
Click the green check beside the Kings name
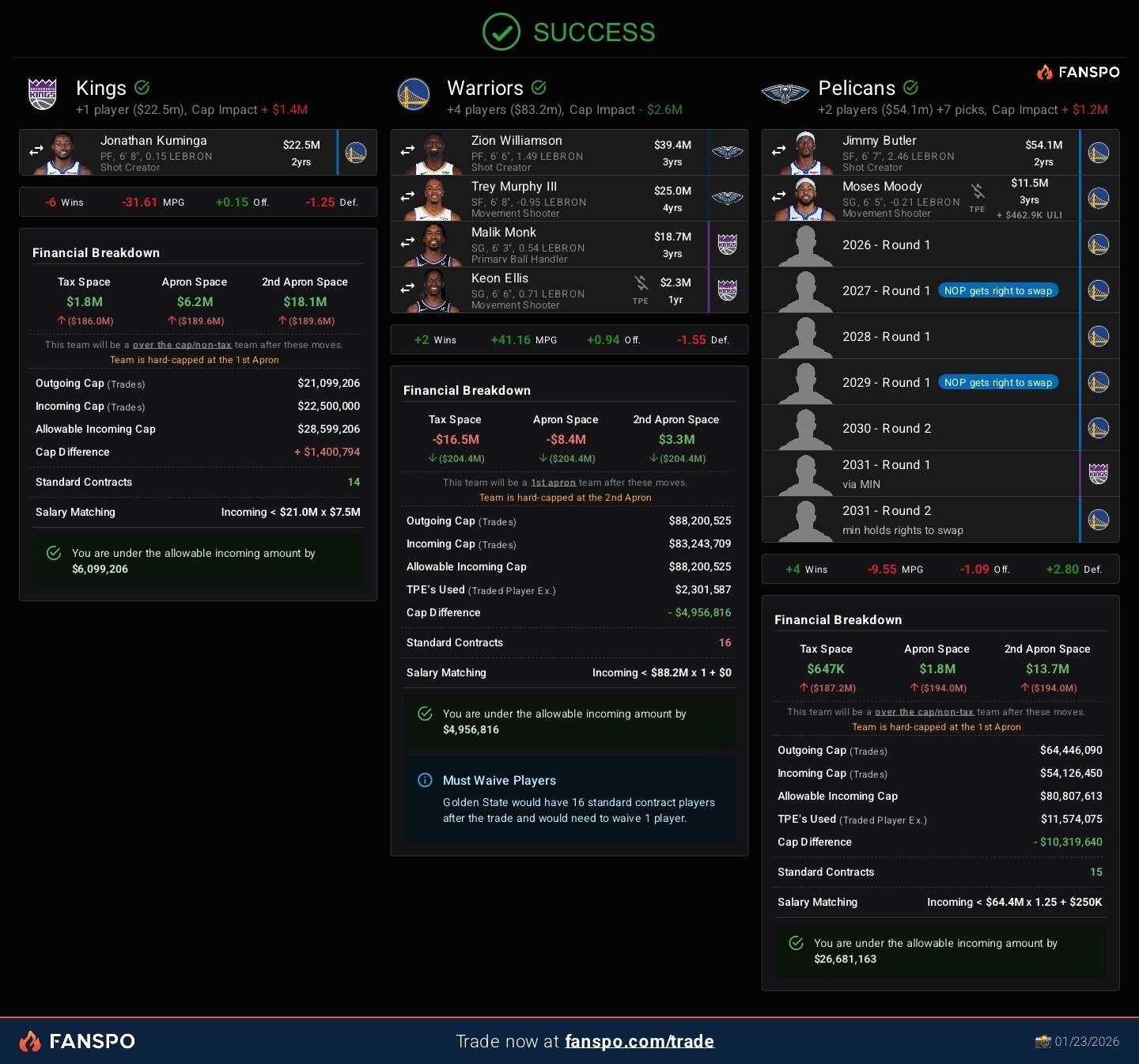142,87
